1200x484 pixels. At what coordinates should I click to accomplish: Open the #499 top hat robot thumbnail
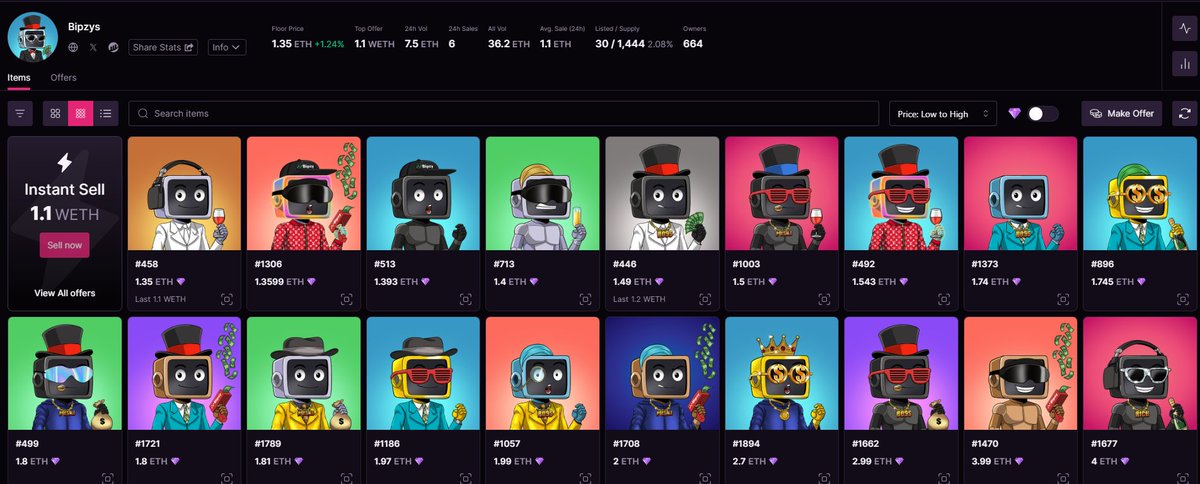click(x=65, y=373)
